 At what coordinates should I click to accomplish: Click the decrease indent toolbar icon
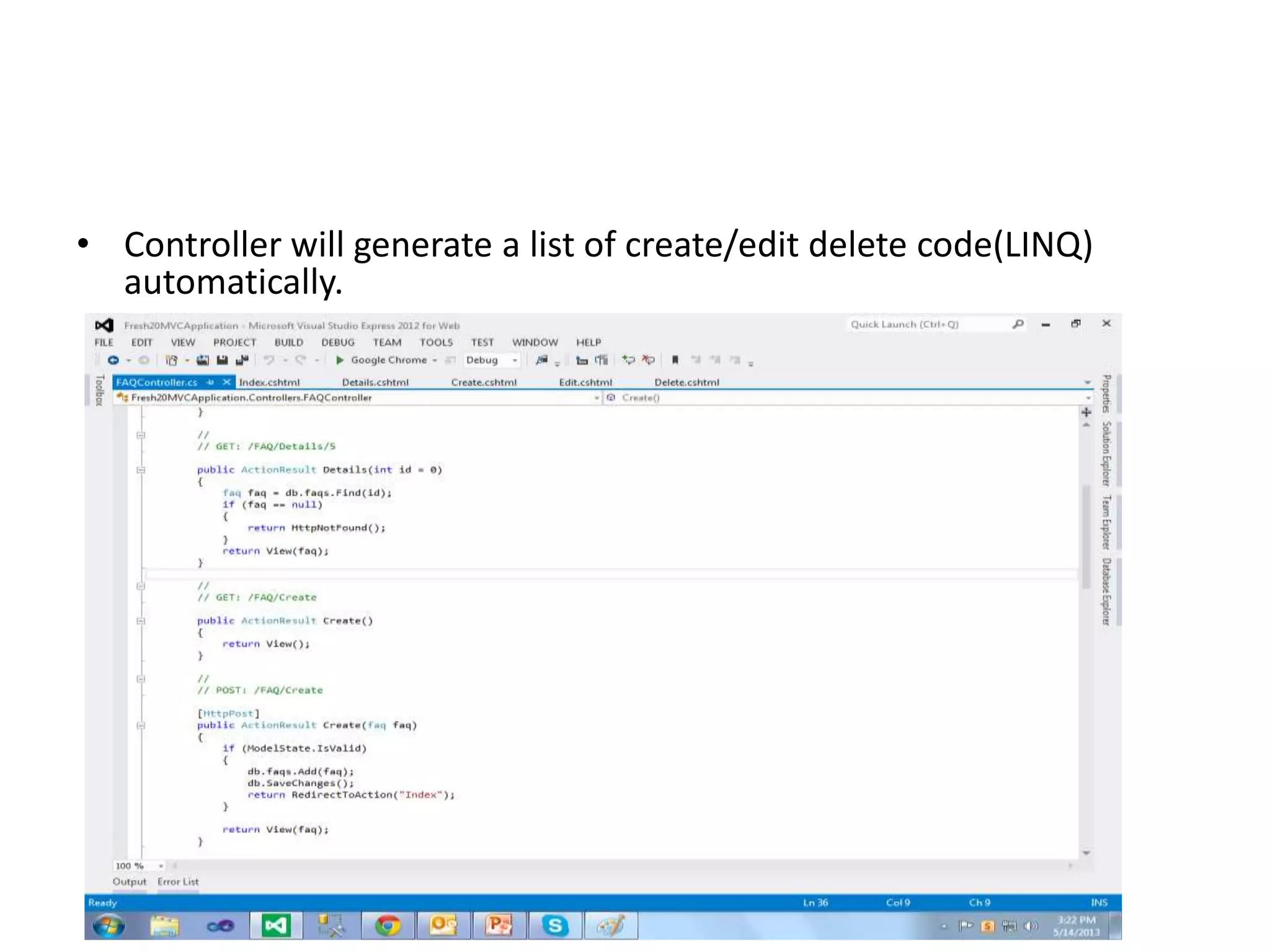pyautogui.click(x=582, y=360)
